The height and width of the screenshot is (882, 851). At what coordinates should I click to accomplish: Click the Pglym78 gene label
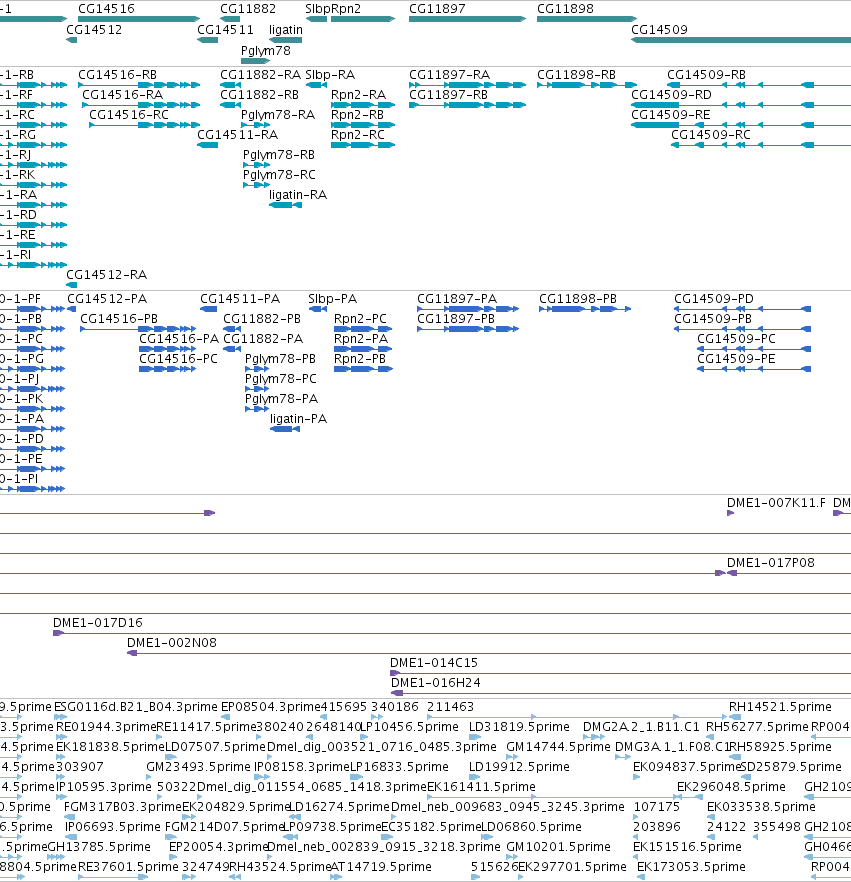point(265,51)
